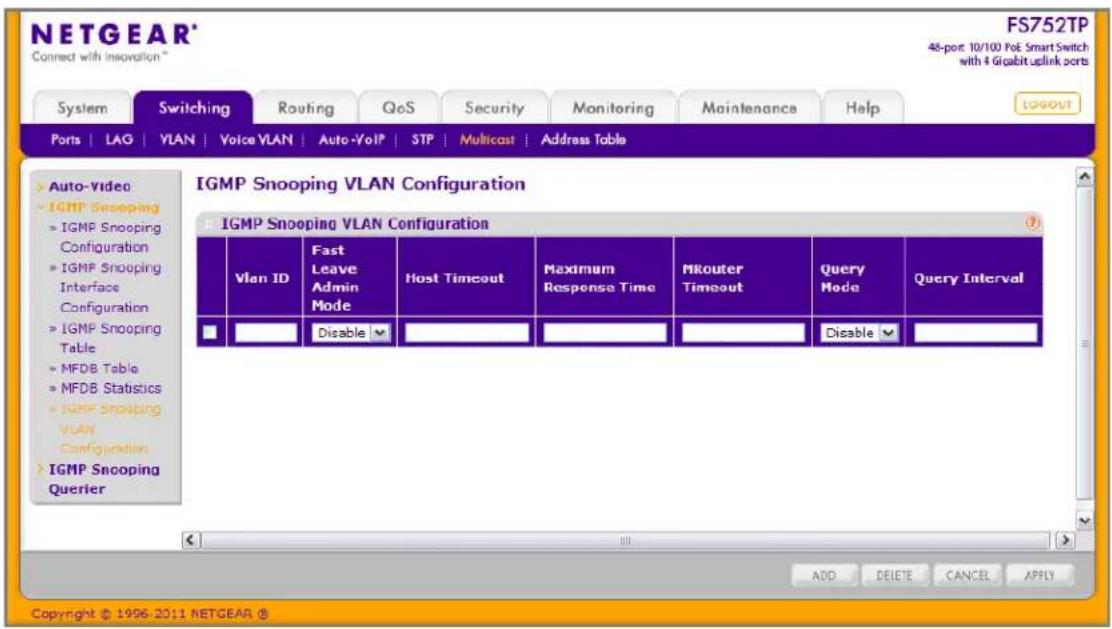The height and width of the screenshot is (629, 1112).
Task: Open the Address Table submenu
Action: [583, 140]
